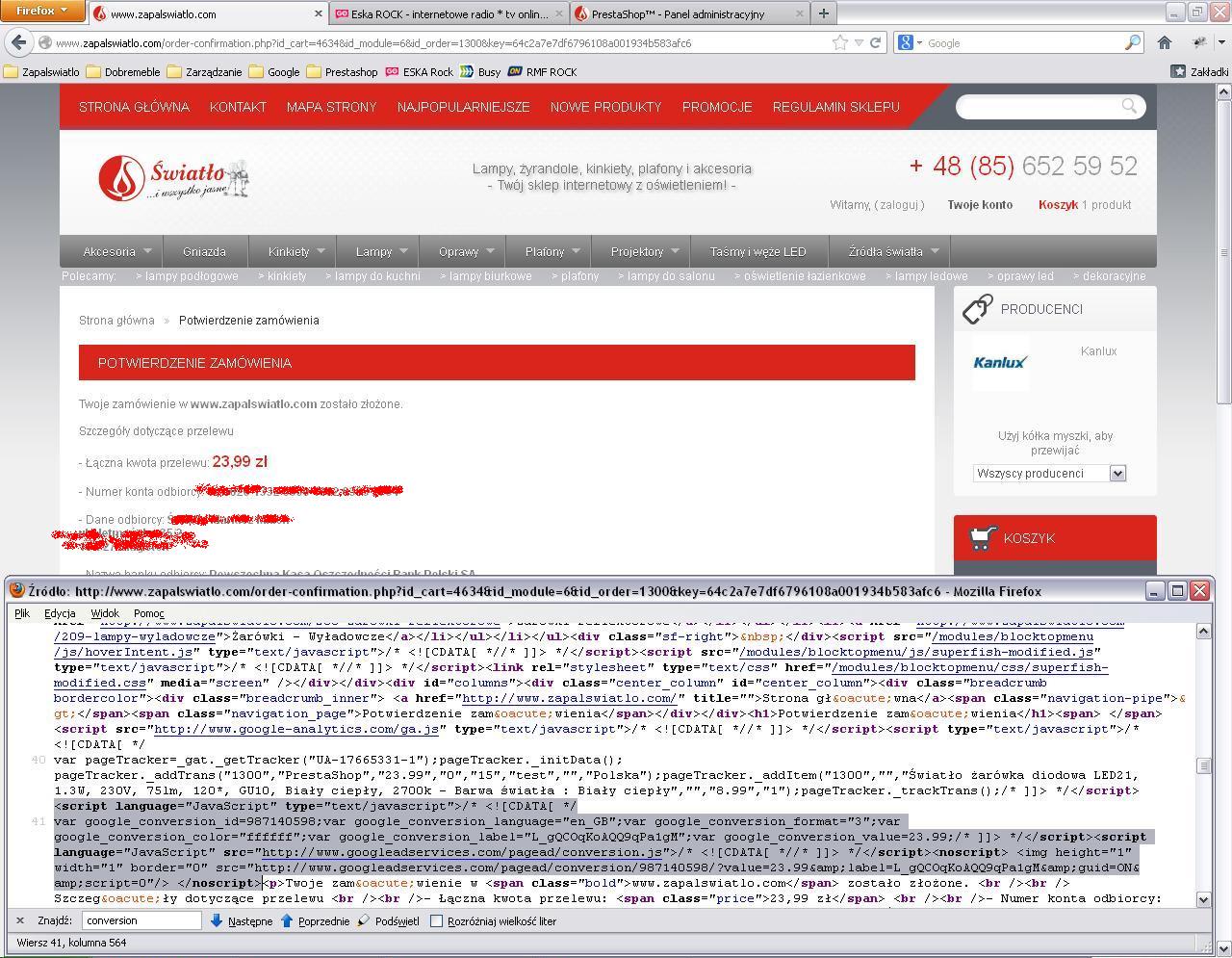The height and width of the screenshot is (958, 1232).
Task: Click the shopping cart icon in Koszyk block
Action: tap(982, 538)
